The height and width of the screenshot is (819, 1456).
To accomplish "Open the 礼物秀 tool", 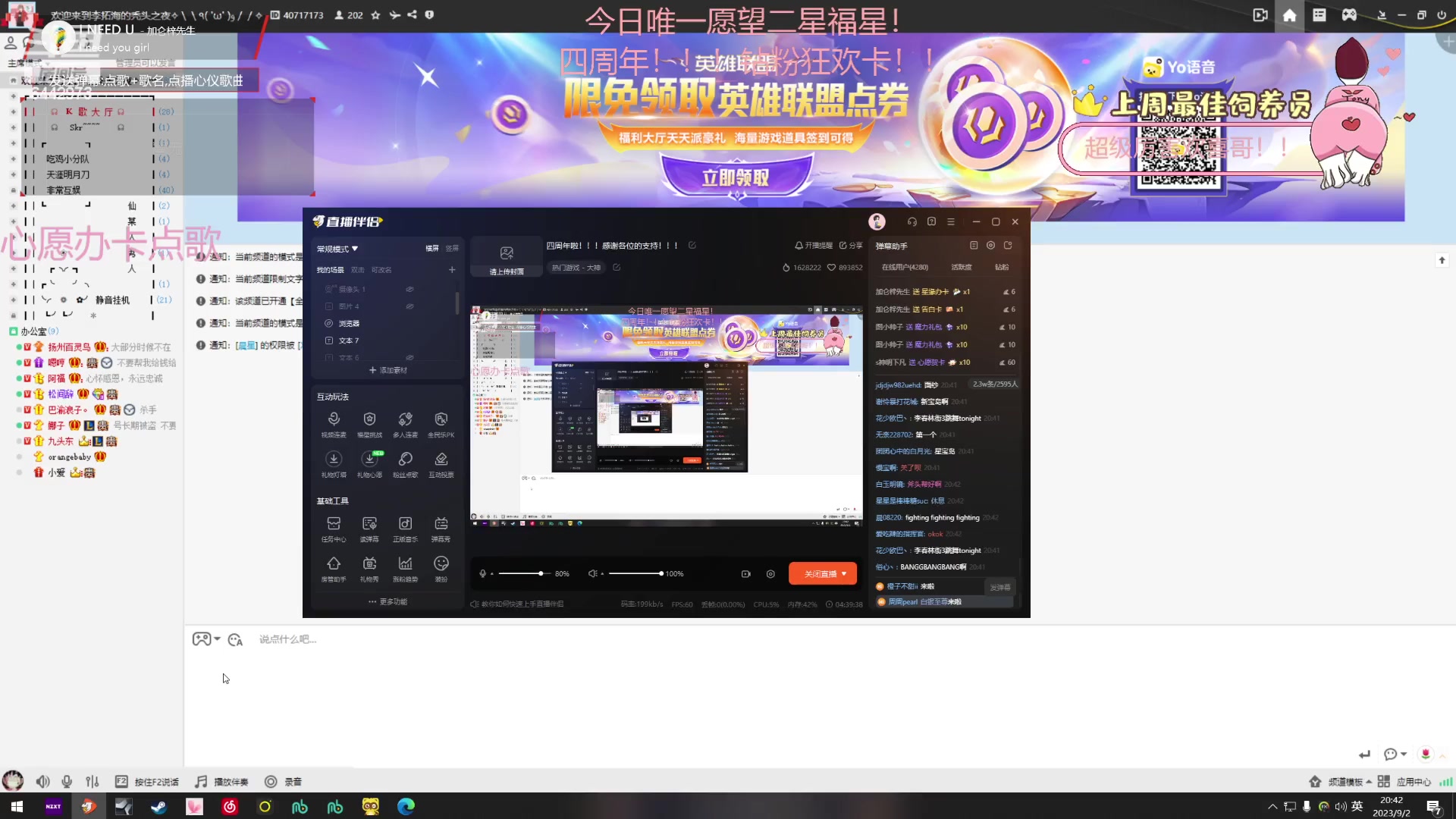I will 369,570.
